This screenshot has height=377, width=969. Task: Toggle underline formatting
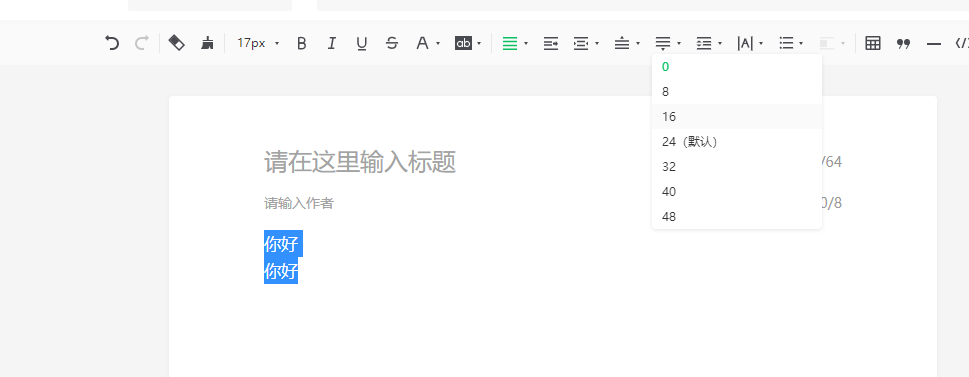tap(362, 43)
